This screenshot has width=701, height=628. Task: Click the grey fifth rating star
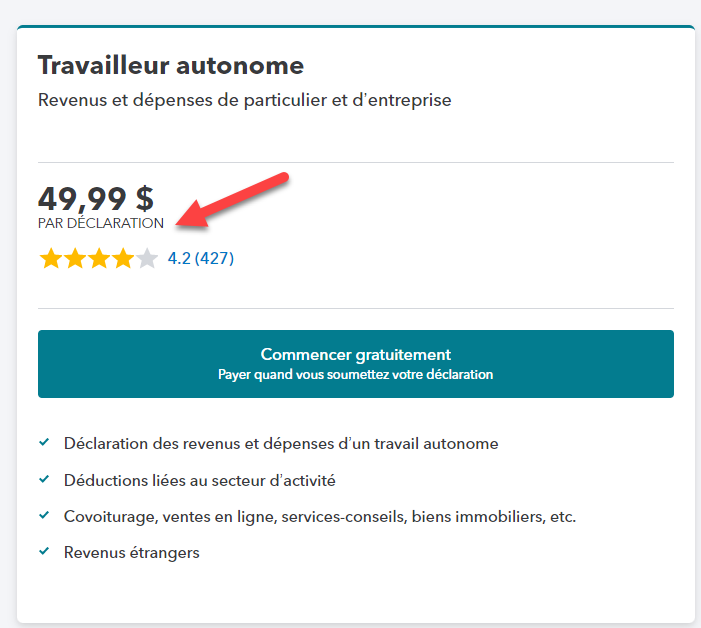point(147,259)
